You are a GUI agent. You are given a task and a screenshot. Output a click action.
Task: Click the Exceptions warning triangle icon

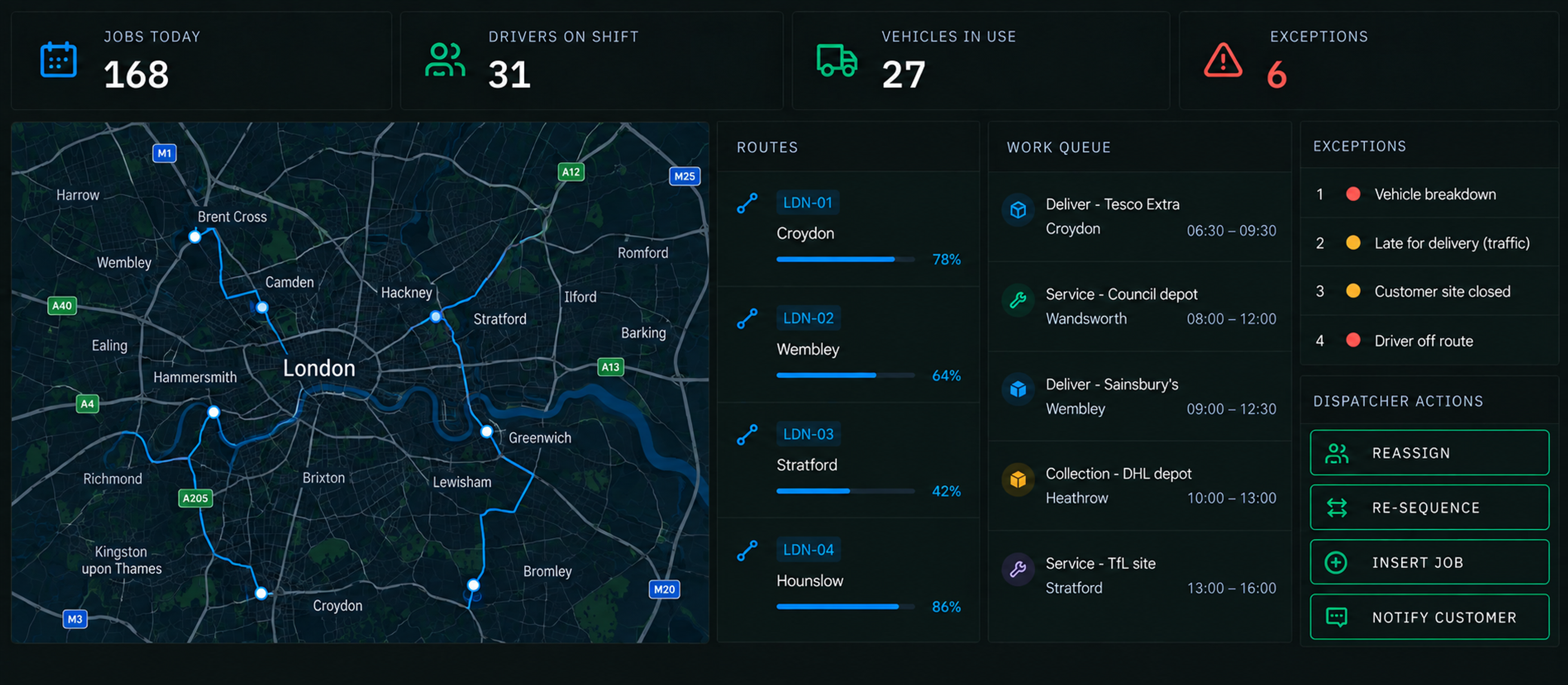click(x=1223, y=60)
